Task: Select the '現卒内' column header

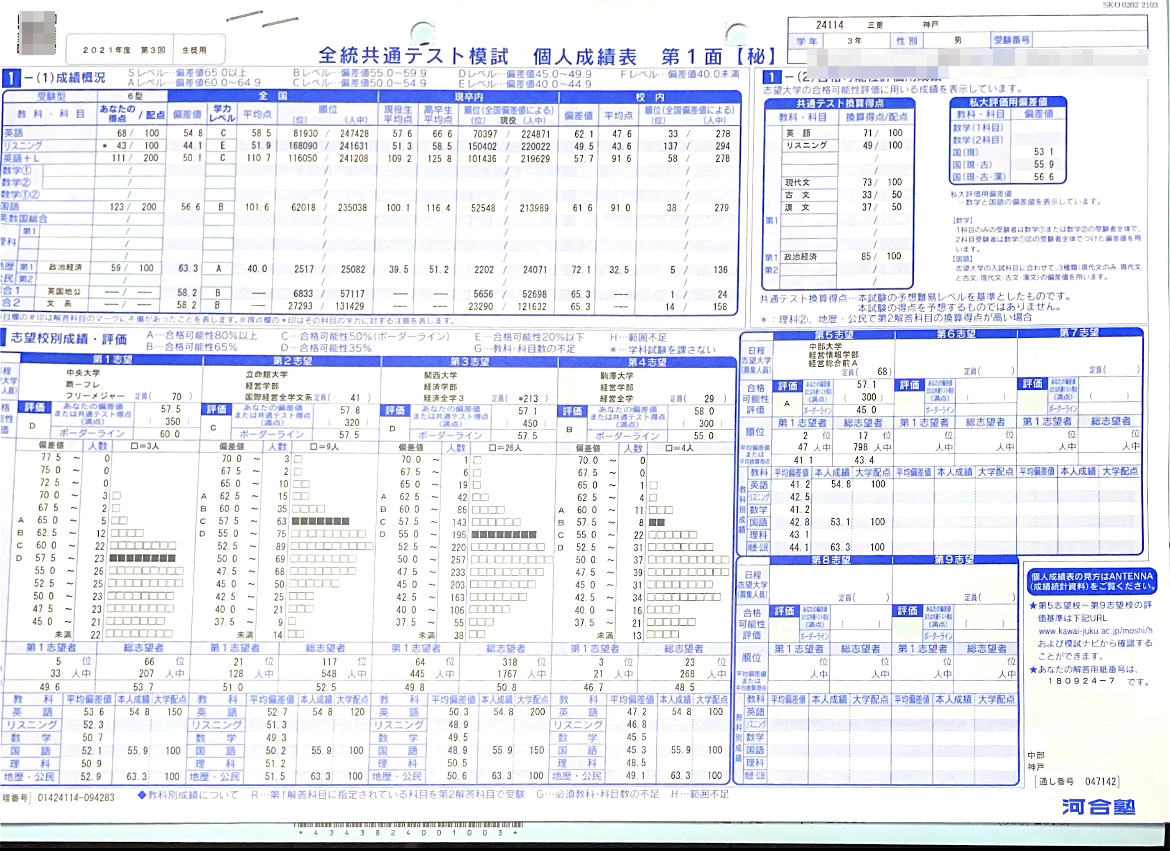Action: click(469, 97)
